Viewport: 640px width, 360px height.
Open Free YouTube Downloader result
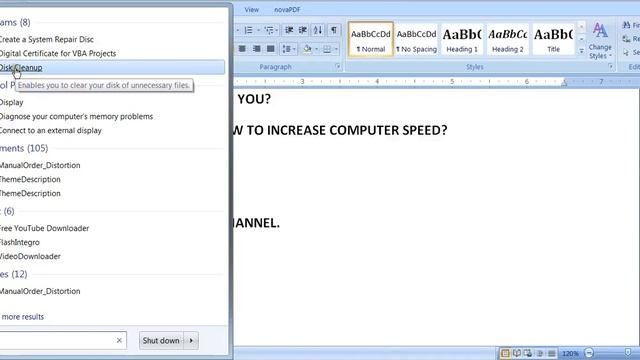pos(44,228)
